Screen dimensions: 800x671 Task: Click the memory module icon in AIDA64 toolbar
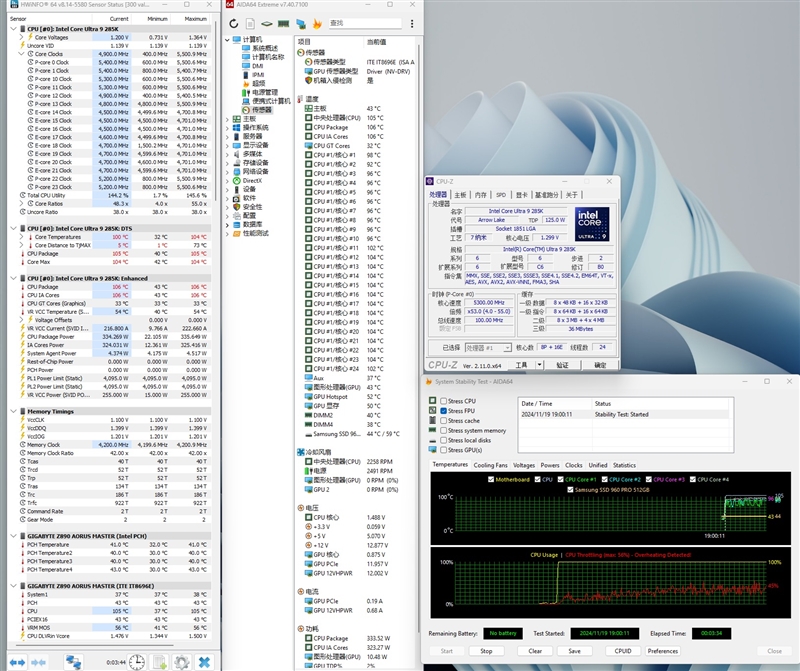point(283,22)
